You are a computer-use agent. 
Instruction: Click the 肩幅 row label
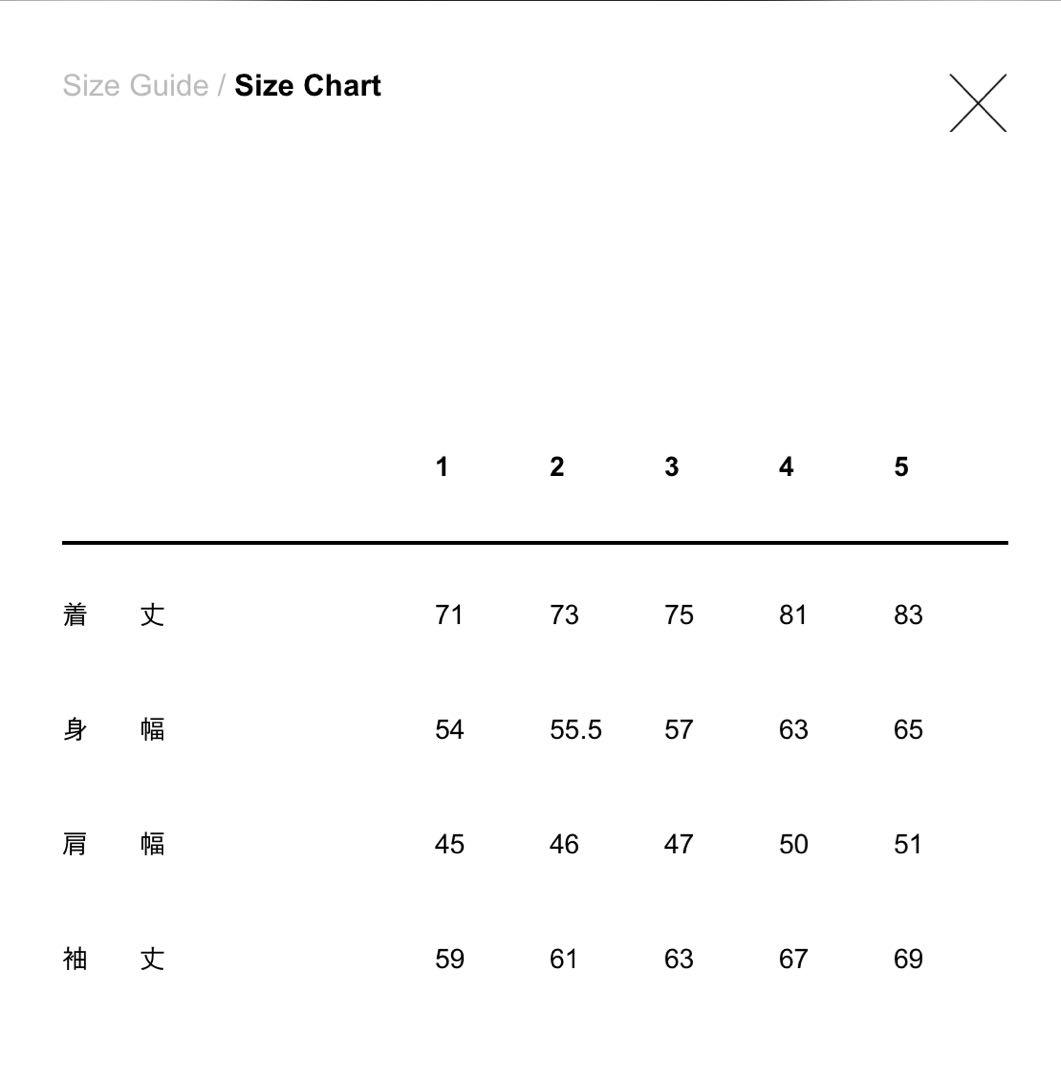point(113,845)
